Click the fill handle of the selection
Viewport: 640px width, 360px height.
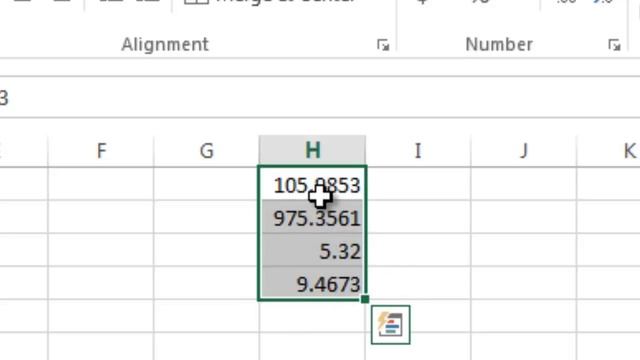point(365,299)
